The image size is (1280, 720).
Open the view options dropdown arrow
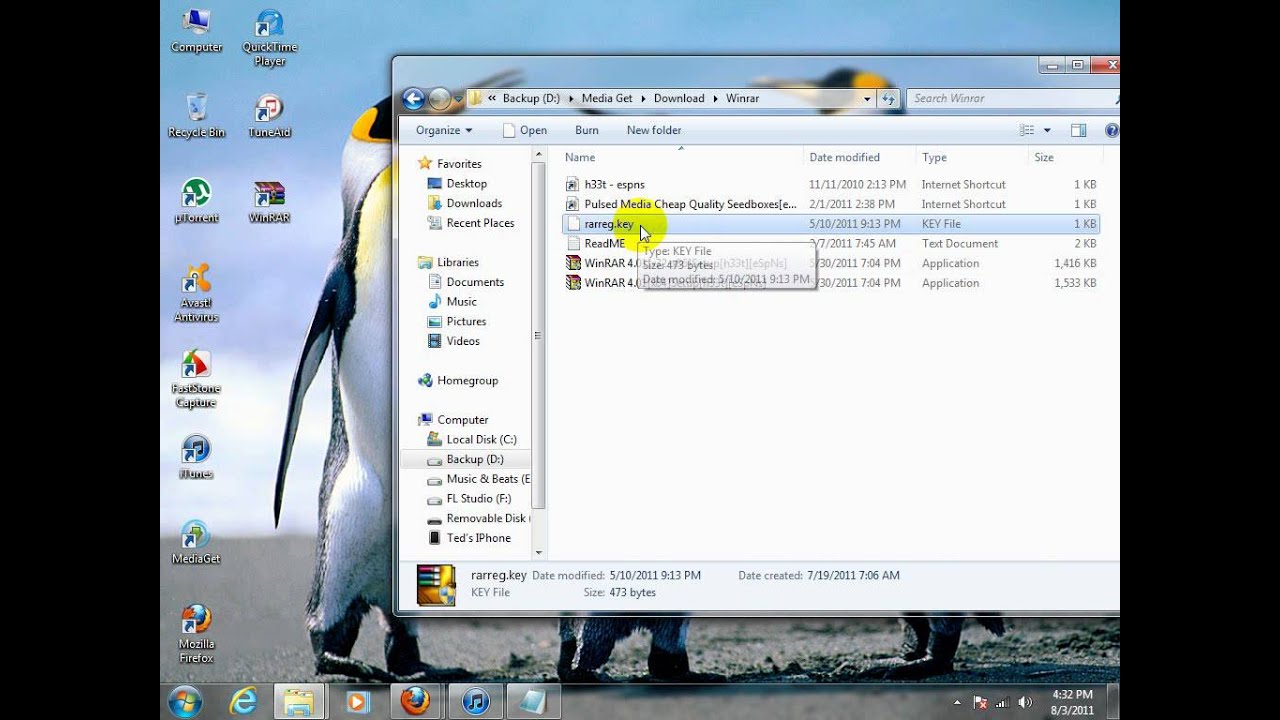(x=1047, y=130)
